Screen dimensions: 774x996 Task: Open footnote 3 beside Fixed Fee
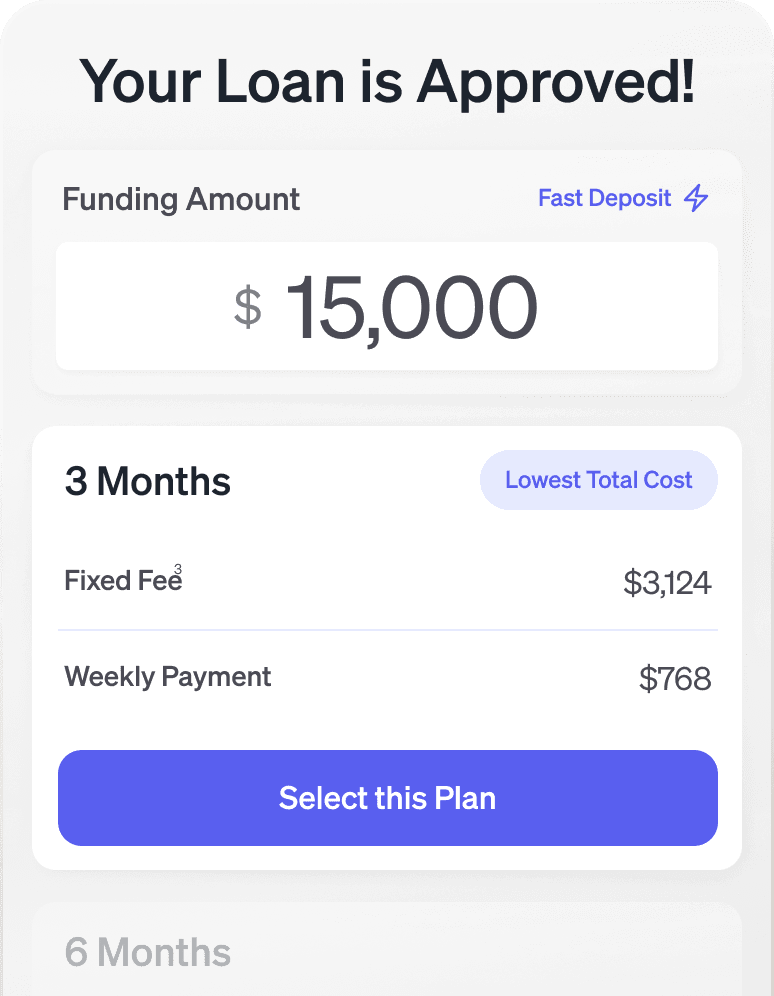pyautogui.click(x=178, y=569)
